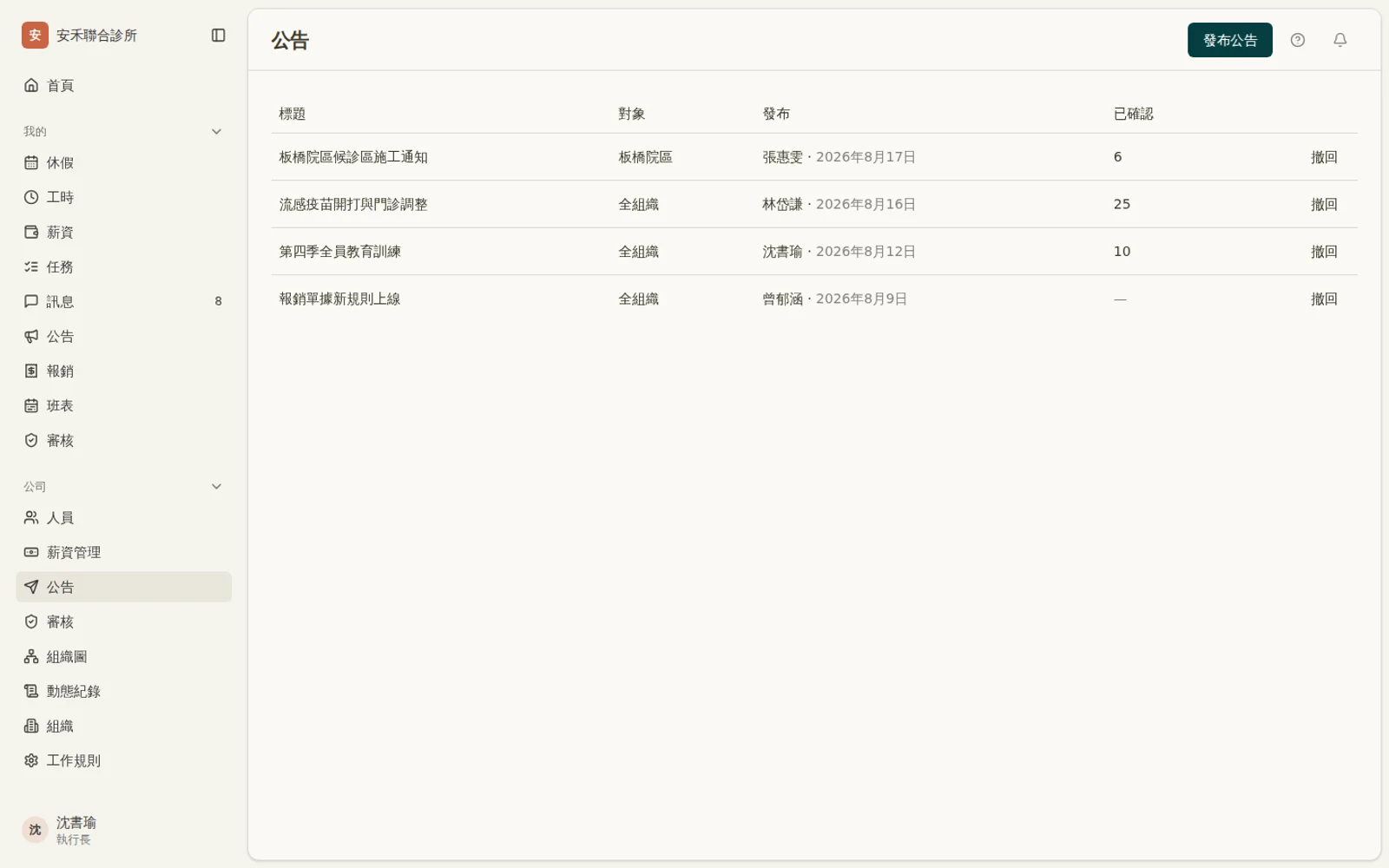Collapse the 公司 section chevron
This screenshot has width=1389, height=868.
point(216,486)
